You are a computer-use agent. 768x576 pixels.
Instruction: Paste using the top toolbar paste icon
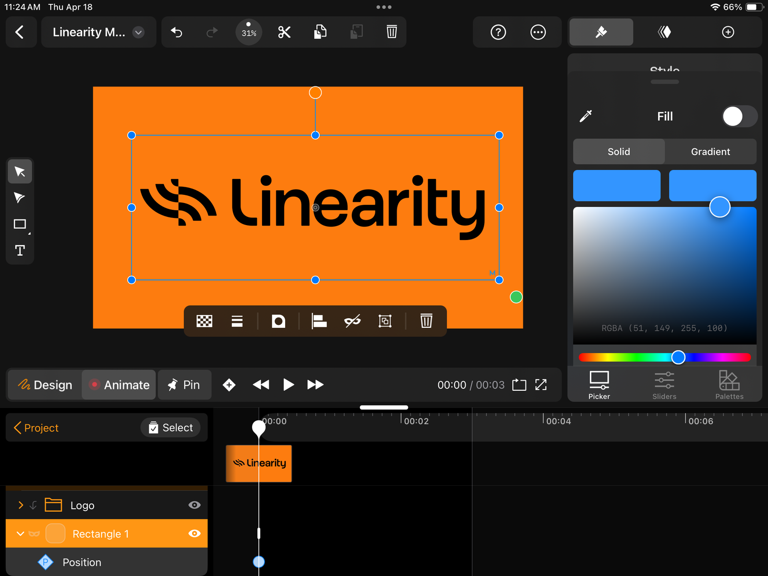[x=356, y=32]
